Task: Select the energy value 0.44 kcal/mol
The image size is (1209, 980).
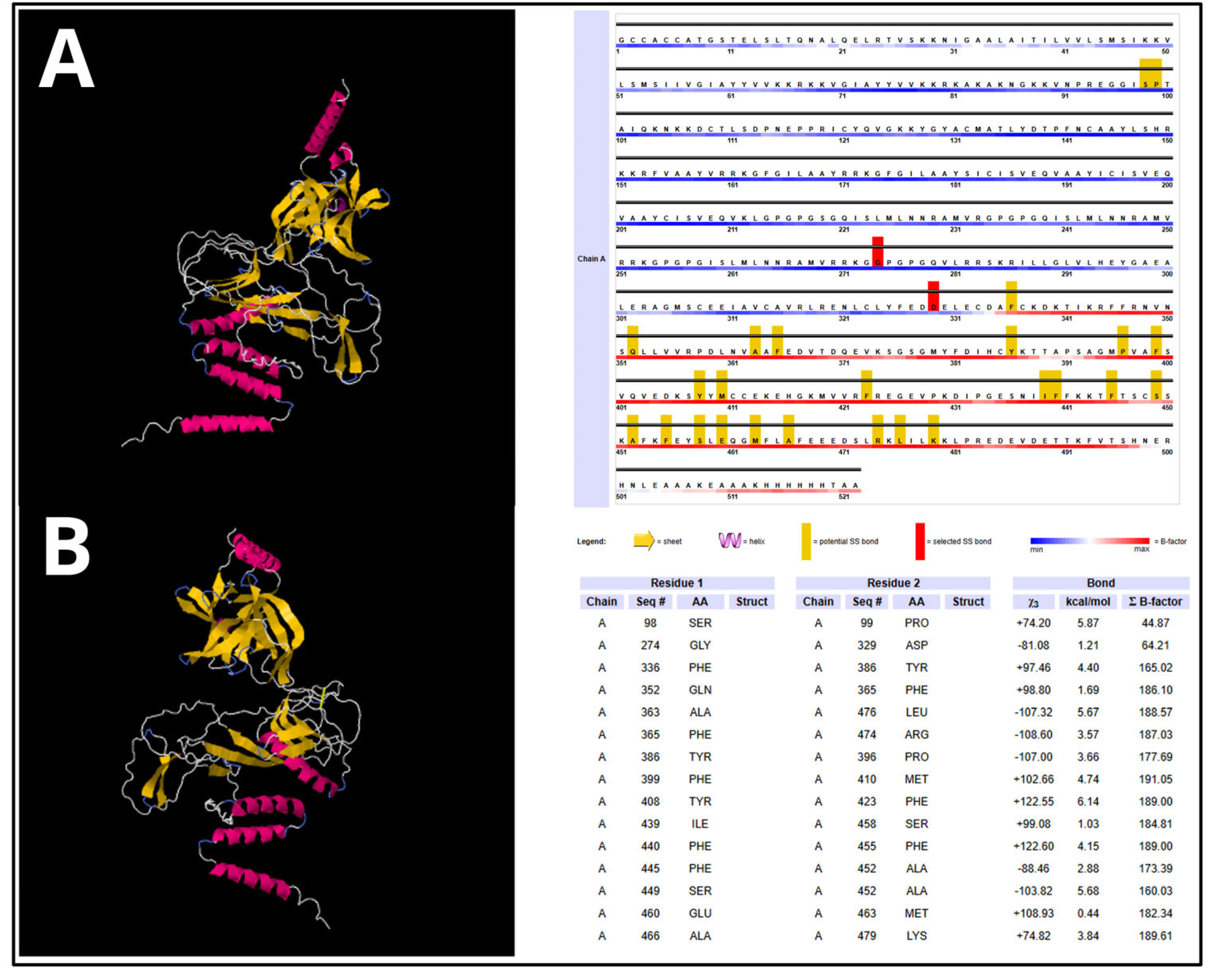Action: [1088, 913]
